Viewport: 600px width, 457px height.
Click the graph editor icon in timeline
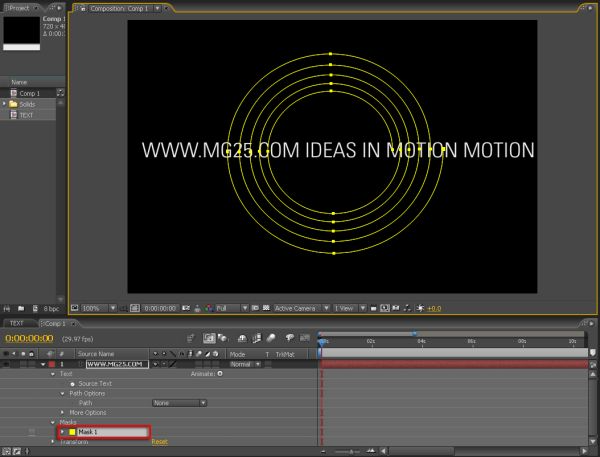click(305, 338)
